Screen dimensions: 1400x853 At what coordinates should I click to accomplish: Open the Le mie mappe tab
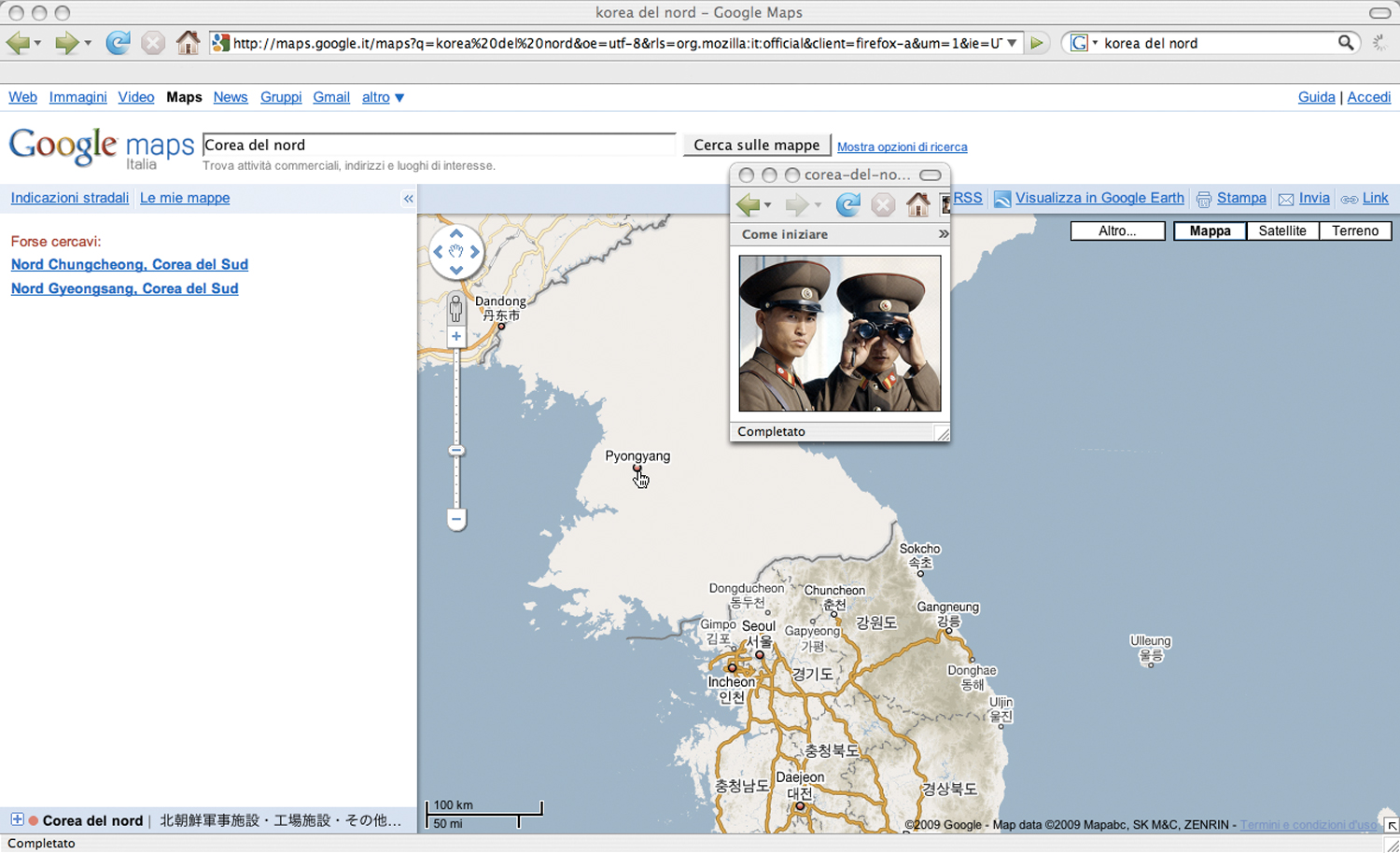[x=185, y=198]
